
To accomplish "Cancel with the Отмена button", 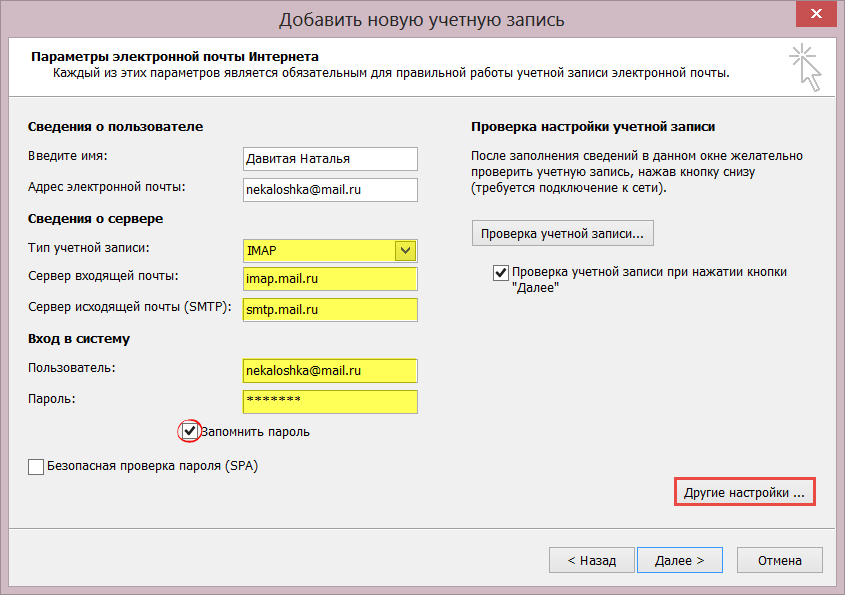I will pos(779,561).
